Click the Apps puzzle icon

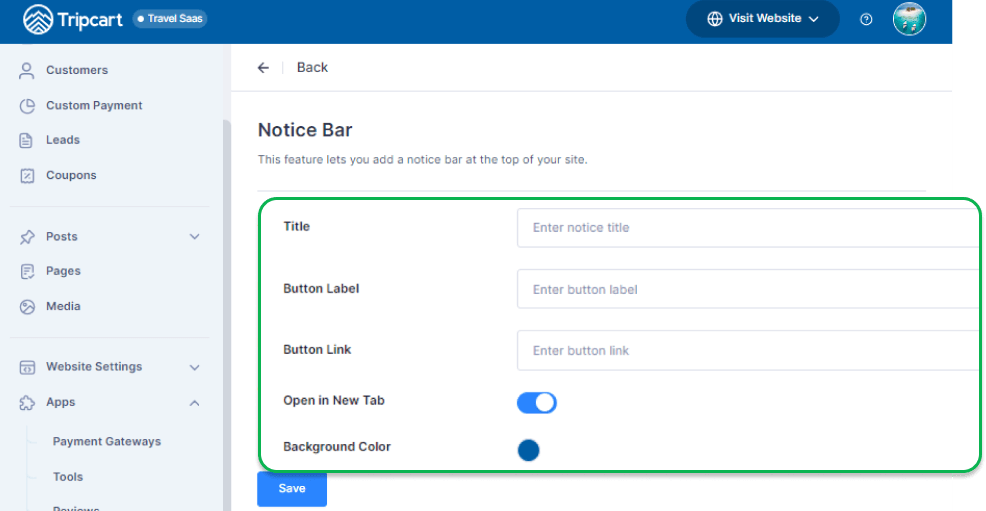coord(27,403)
